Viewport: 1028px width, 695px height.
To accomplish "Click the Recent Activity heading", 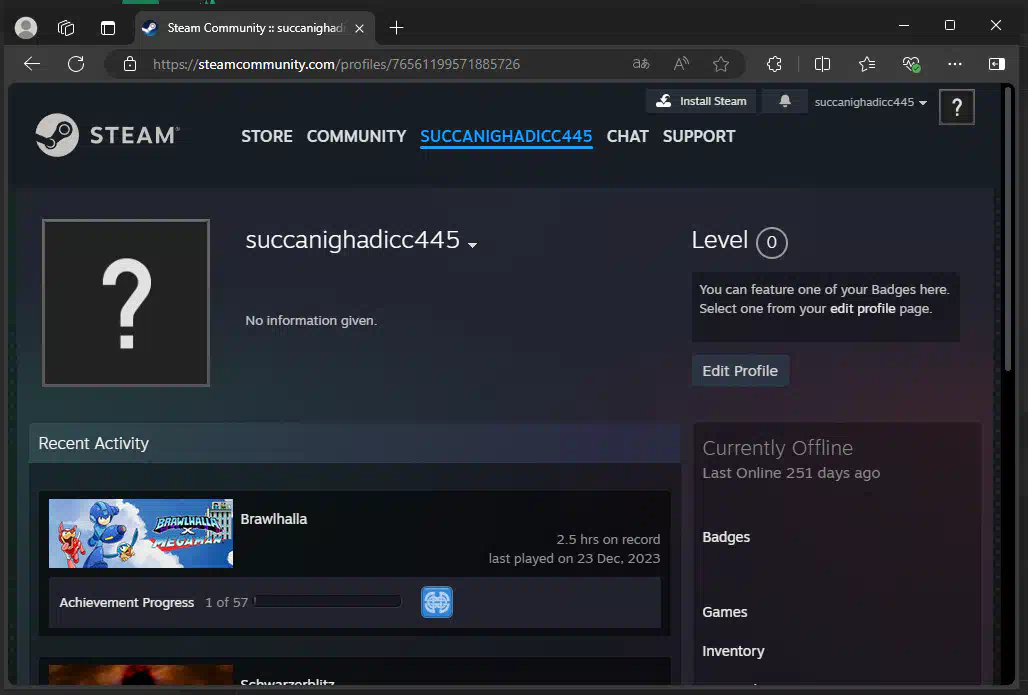I will 94,443.
